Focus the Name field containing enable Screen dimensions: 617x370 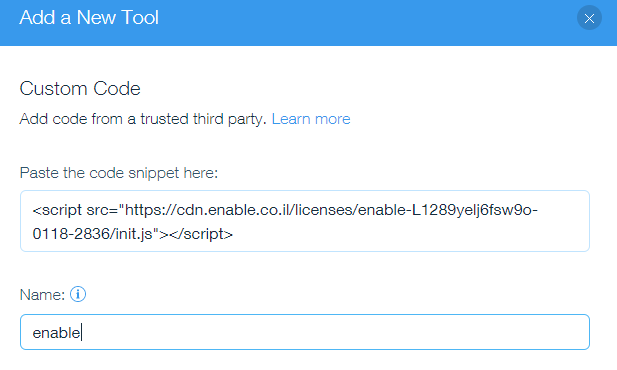tap(305, 332)
